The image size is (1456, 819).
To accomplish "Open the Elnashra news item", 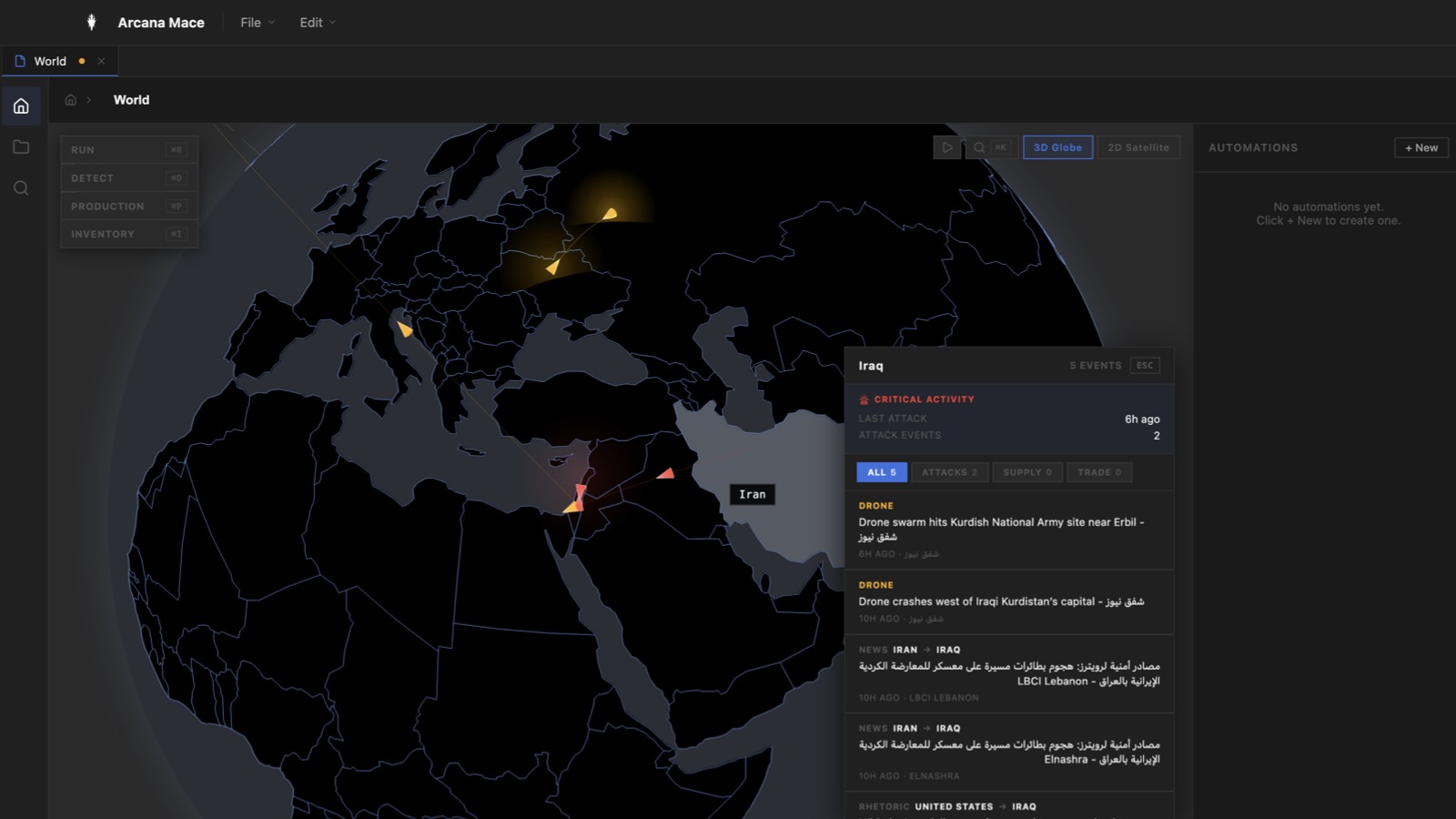I will tap(1009, 752).
